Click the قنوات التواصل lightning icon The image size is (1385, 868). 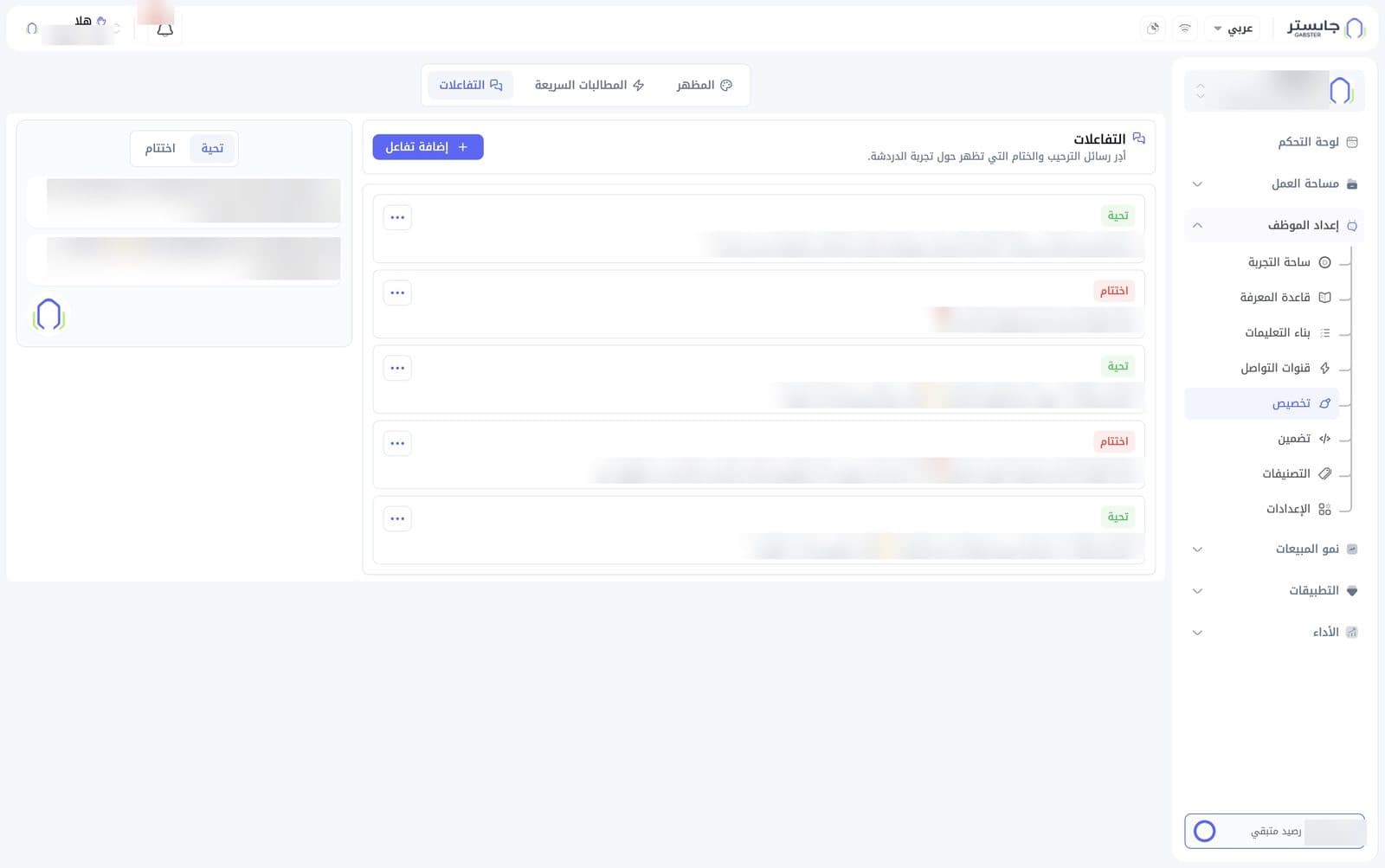(x=1324, y=368)
